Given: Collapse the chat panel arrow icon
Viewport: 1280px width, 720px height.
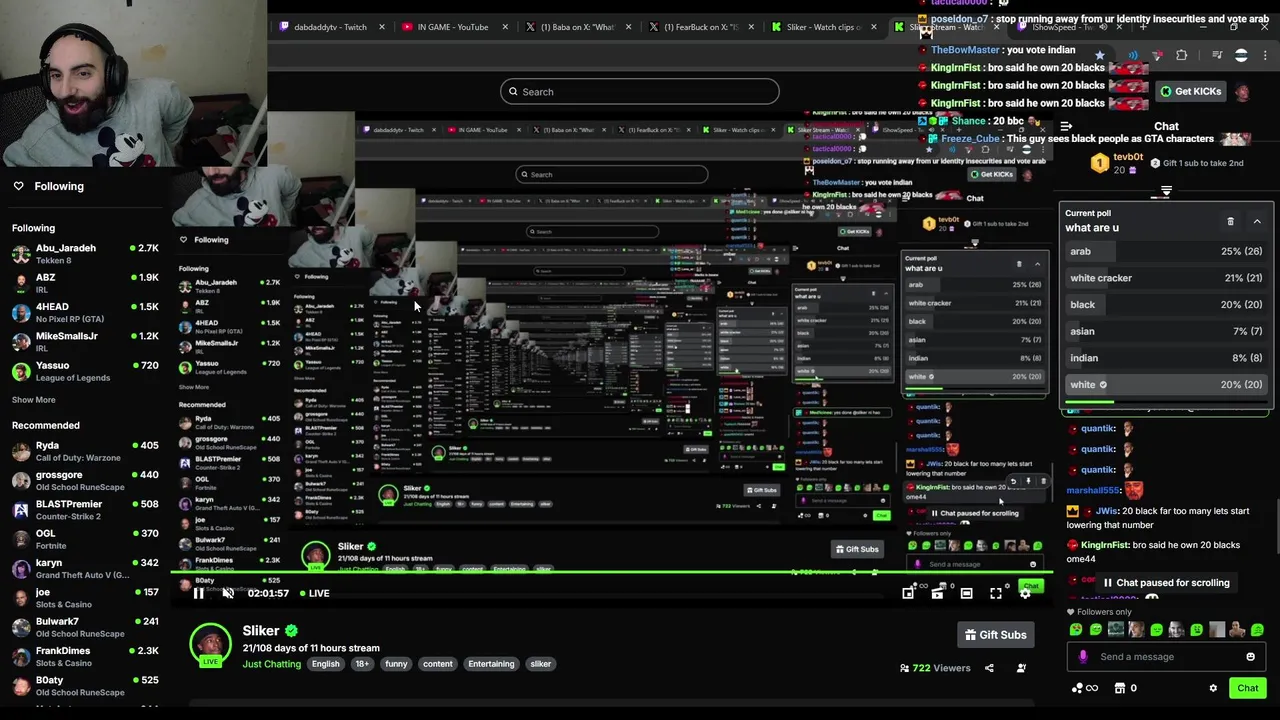Looking at the screenshot, I should pos(1066,127).
